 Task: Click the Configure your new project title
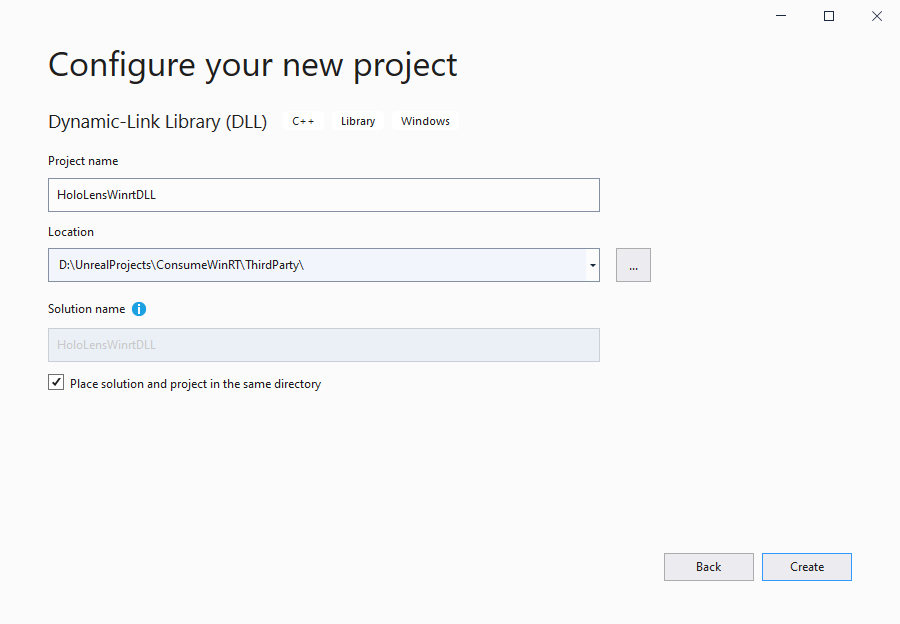(252, 65)
